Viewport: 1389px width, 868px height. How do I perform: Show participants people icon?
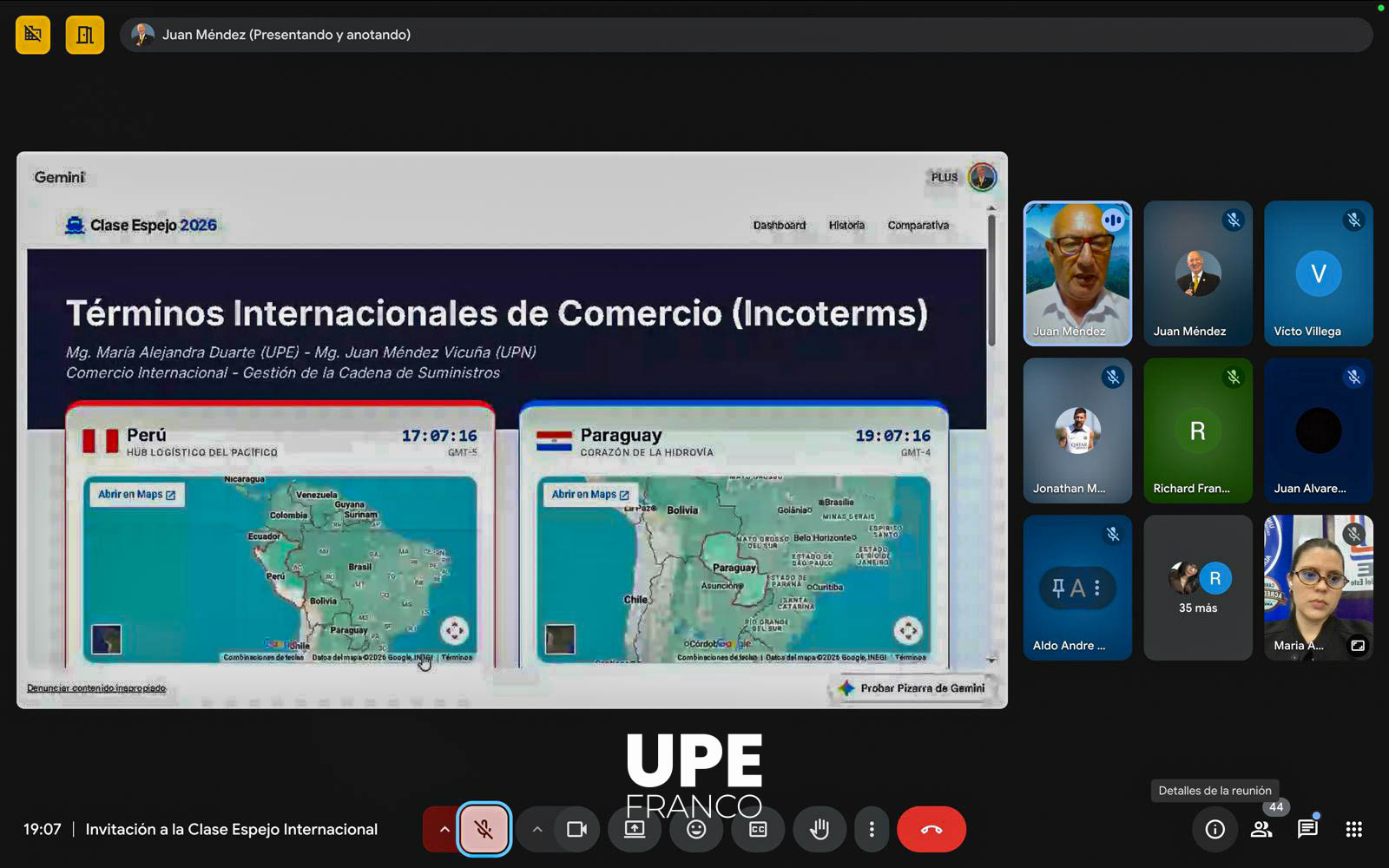click(1261, 830)
